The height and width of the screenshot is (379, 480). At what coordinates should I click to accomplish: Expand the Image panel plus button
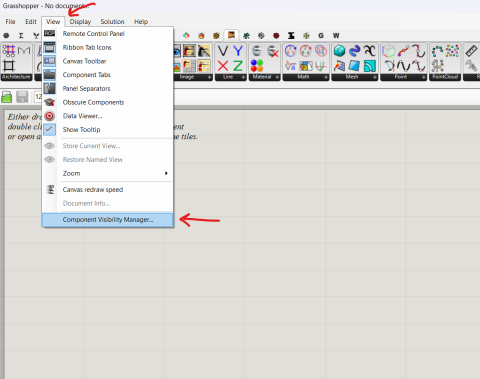[209, 77]
